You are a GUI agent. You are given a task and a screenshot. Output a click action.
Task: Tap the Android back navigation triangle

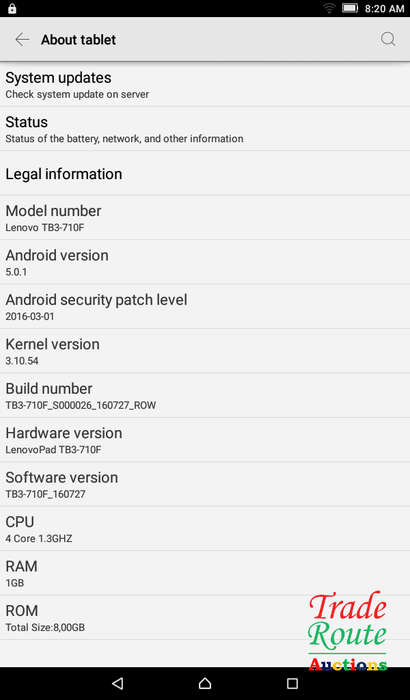[x=117, y=683]
